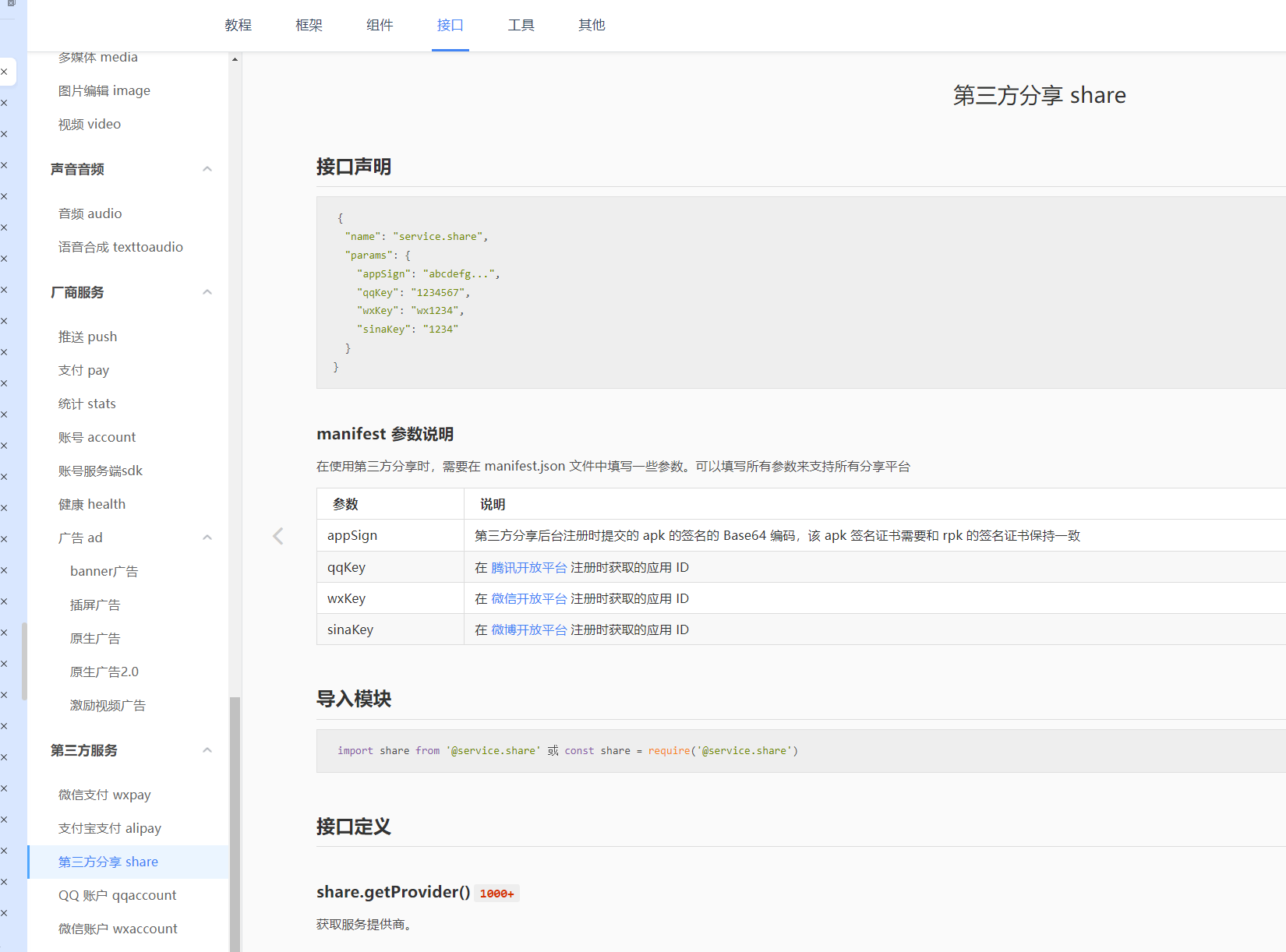Click the import share code block
The image size is (1286, 952).
click(801, 751)
